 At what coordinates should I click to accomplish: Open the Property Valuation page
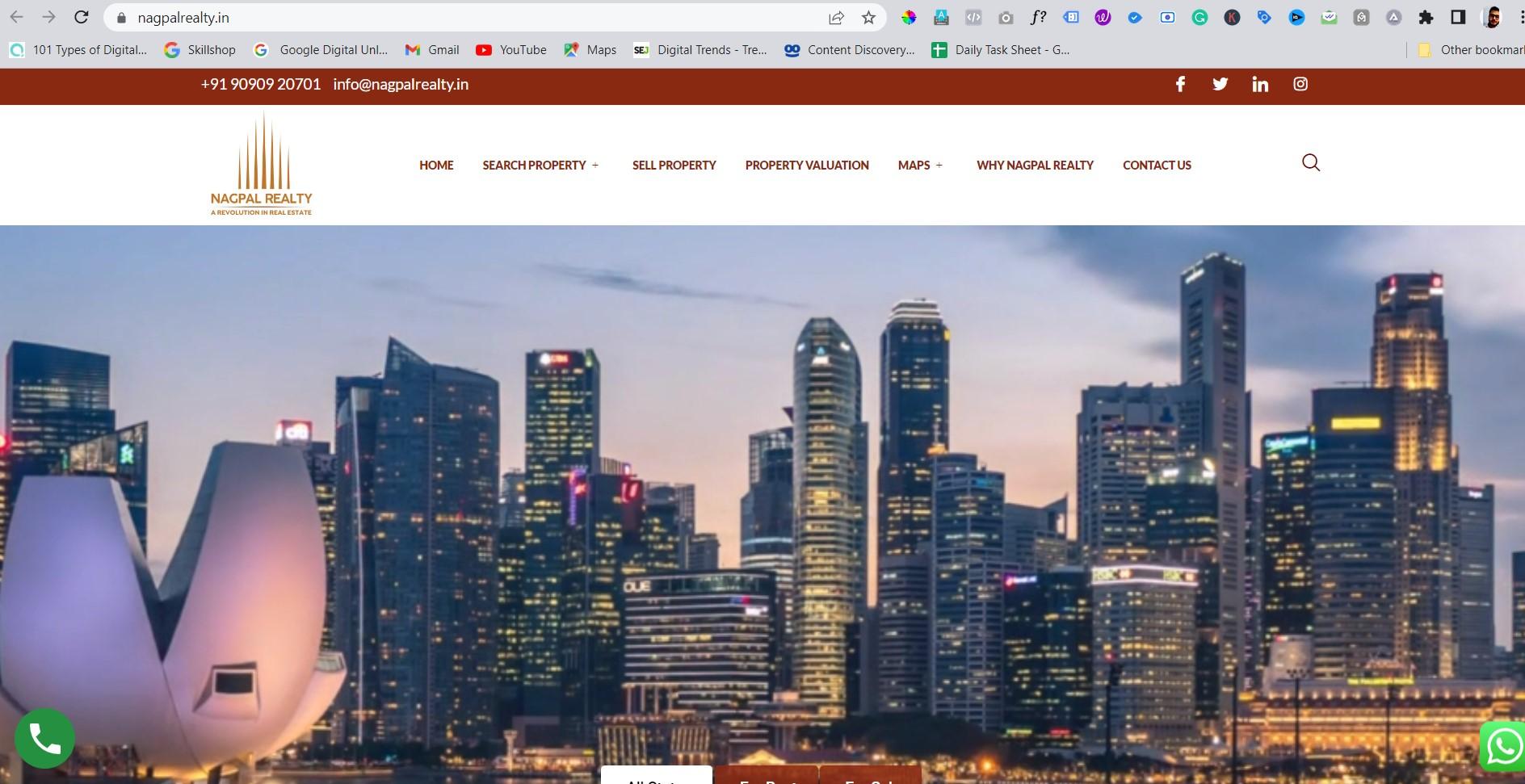coord(807,166)
